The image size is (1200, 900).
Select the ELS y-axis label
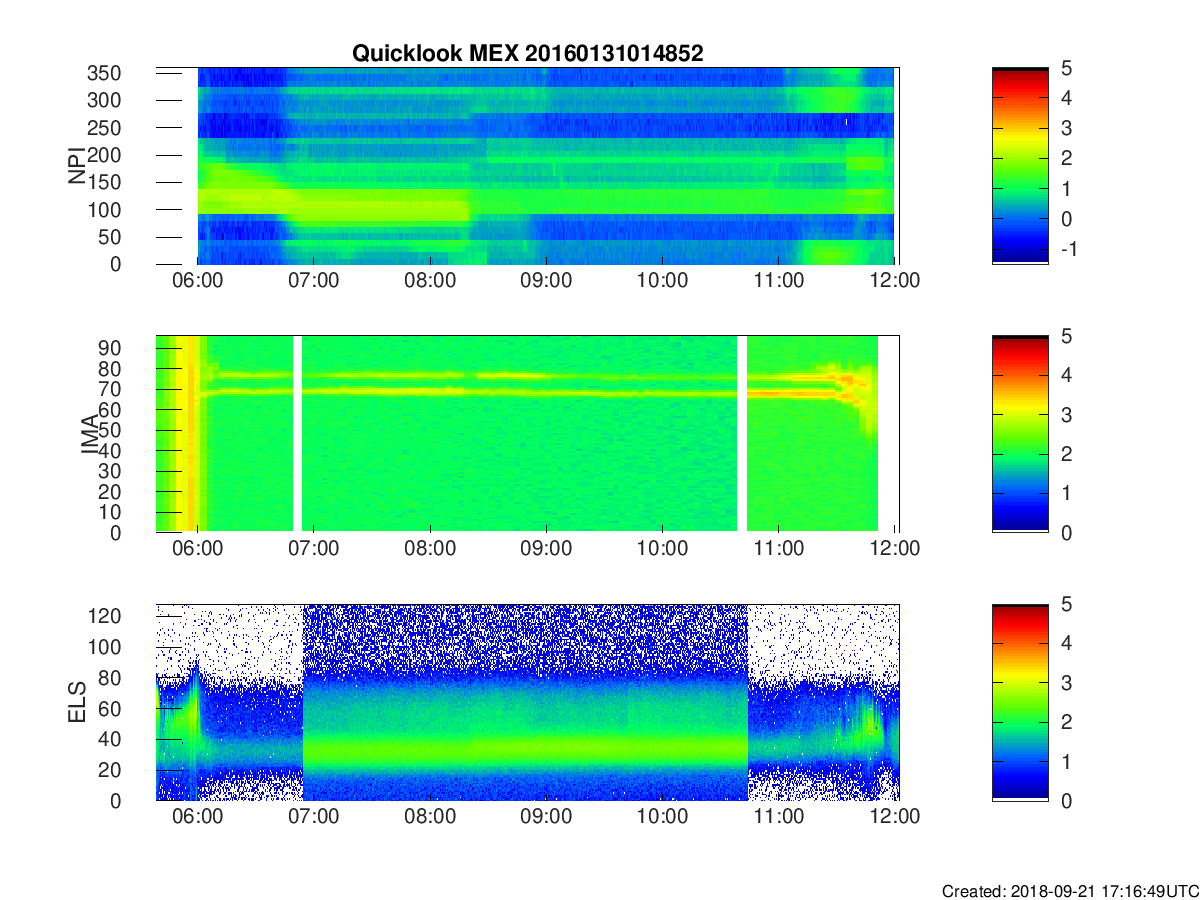click(77, 702)
